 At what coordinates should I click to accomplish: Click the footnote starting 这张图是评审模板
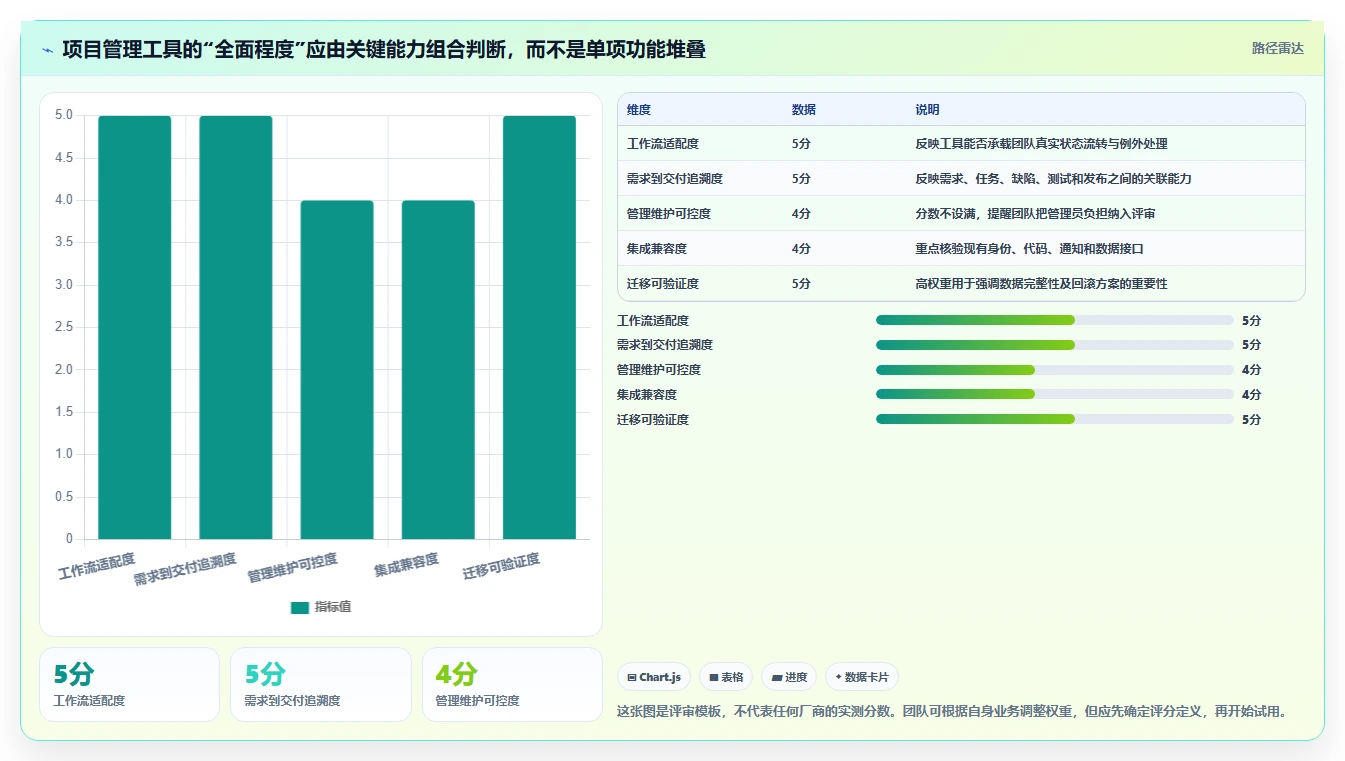tap(954, 712)
